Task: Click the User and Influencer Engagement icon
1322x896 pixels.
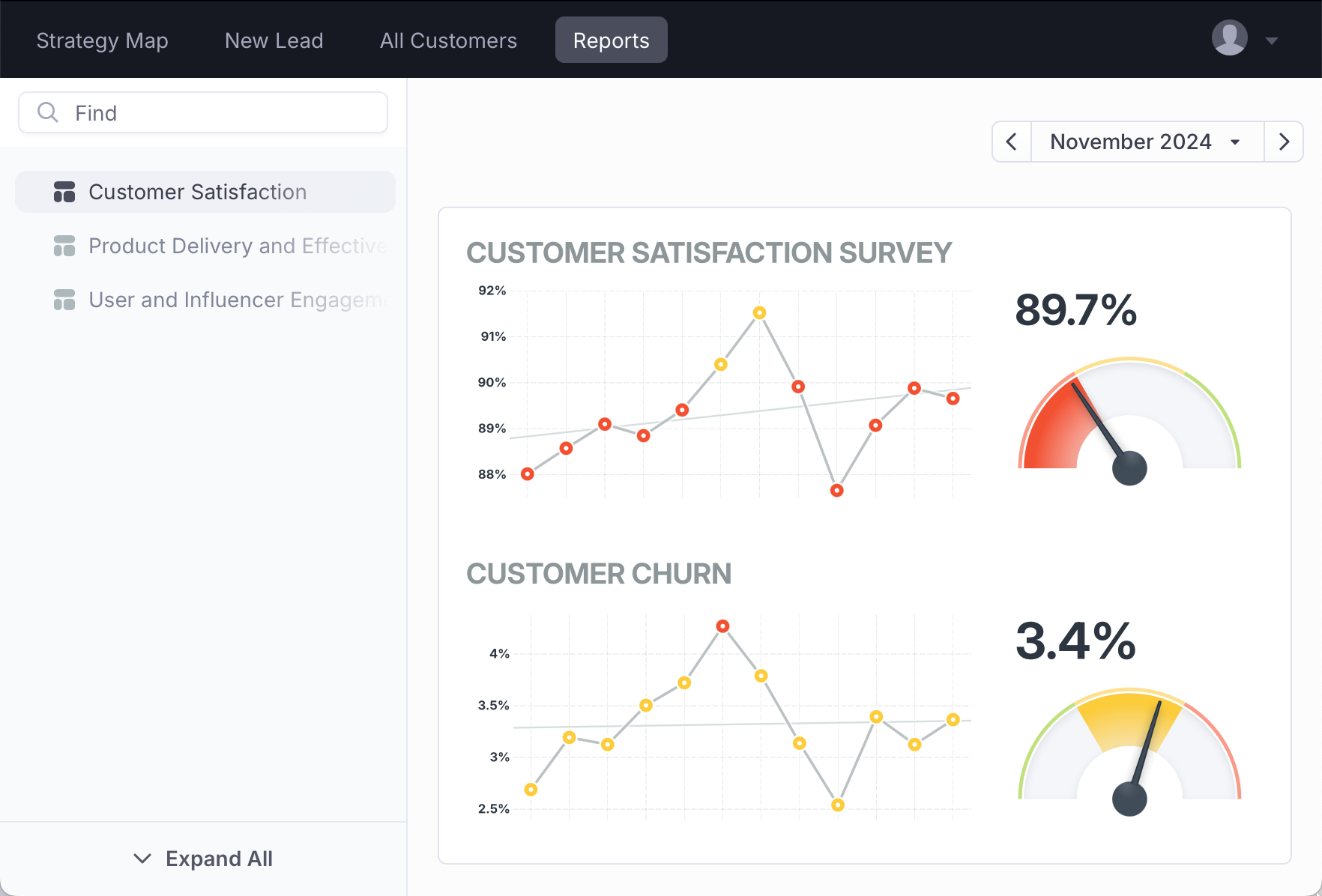Action: click(64, 300)
